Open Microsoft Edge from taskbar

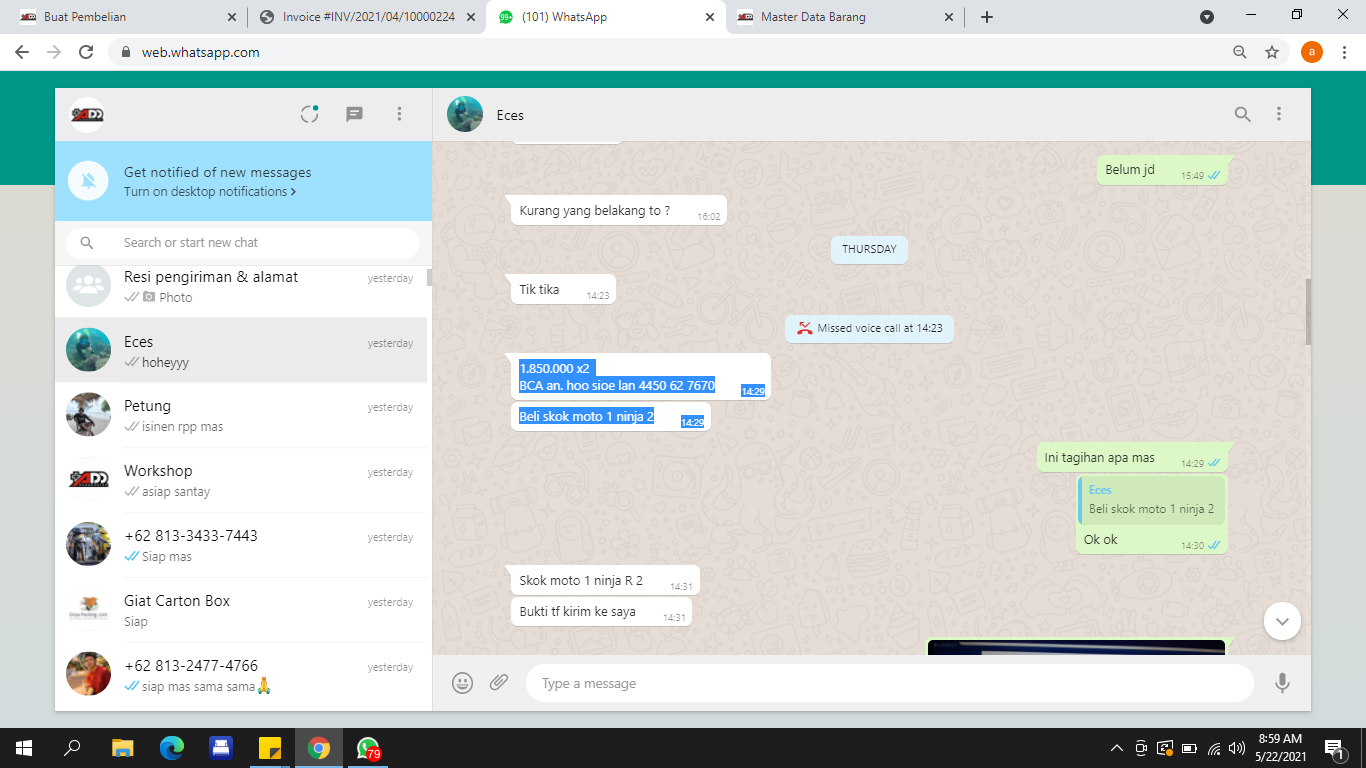[x=172, y=748]
